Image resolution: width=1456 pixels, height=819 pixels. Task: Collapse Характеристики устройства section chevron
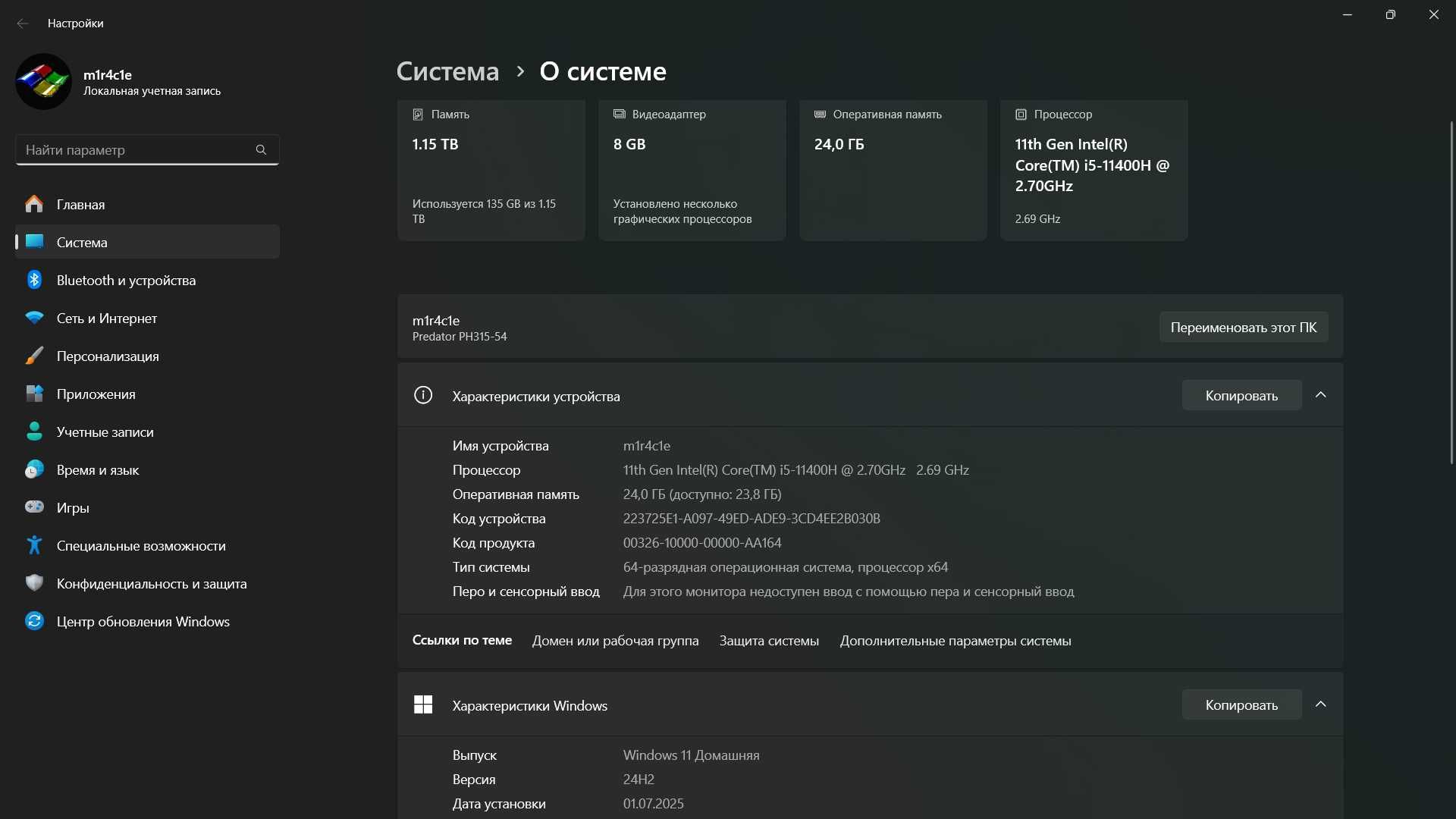tap(1320, 395)
